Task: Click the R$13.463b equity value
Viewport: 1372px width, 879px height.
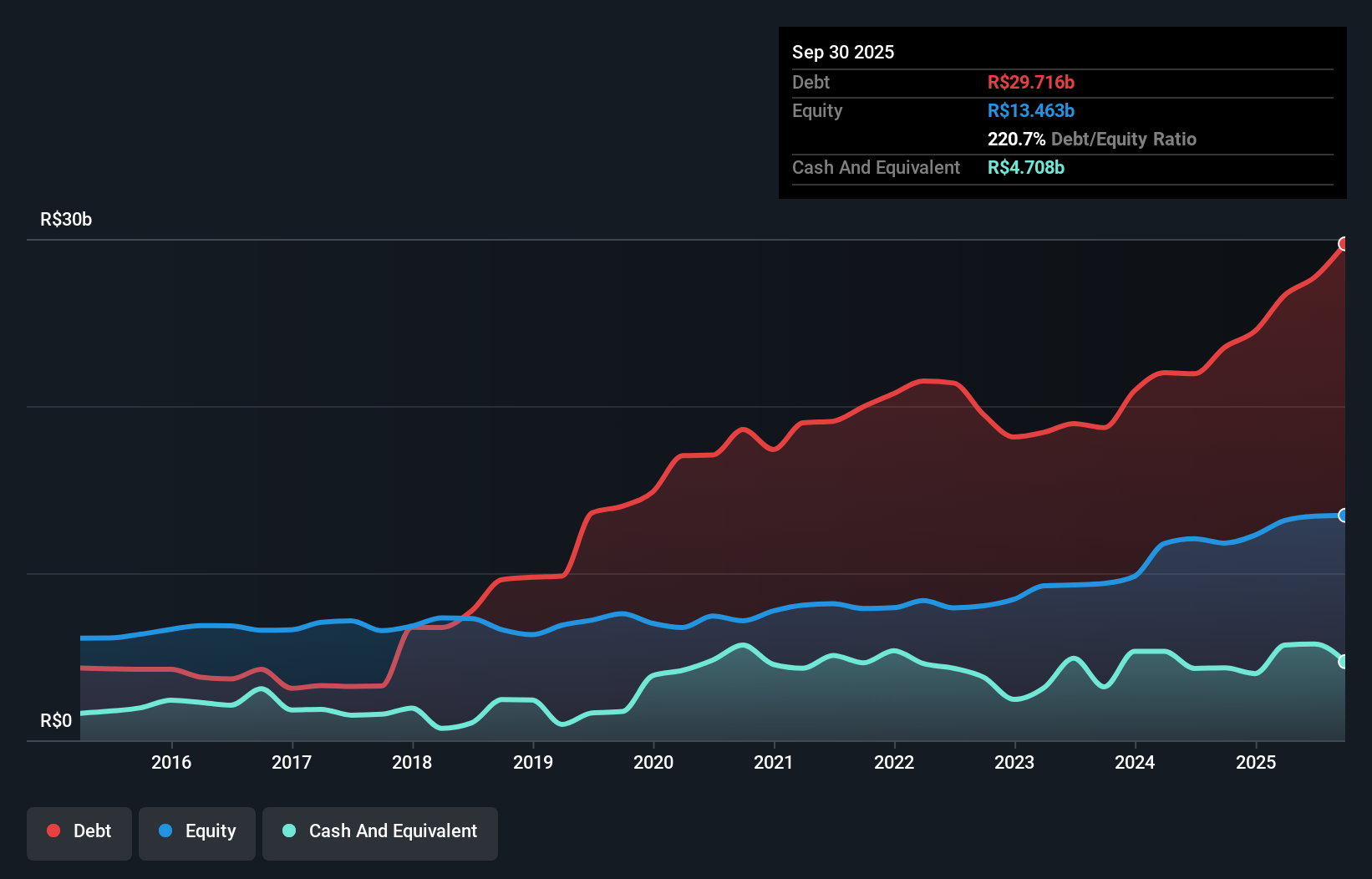Action: (1031, 110)
